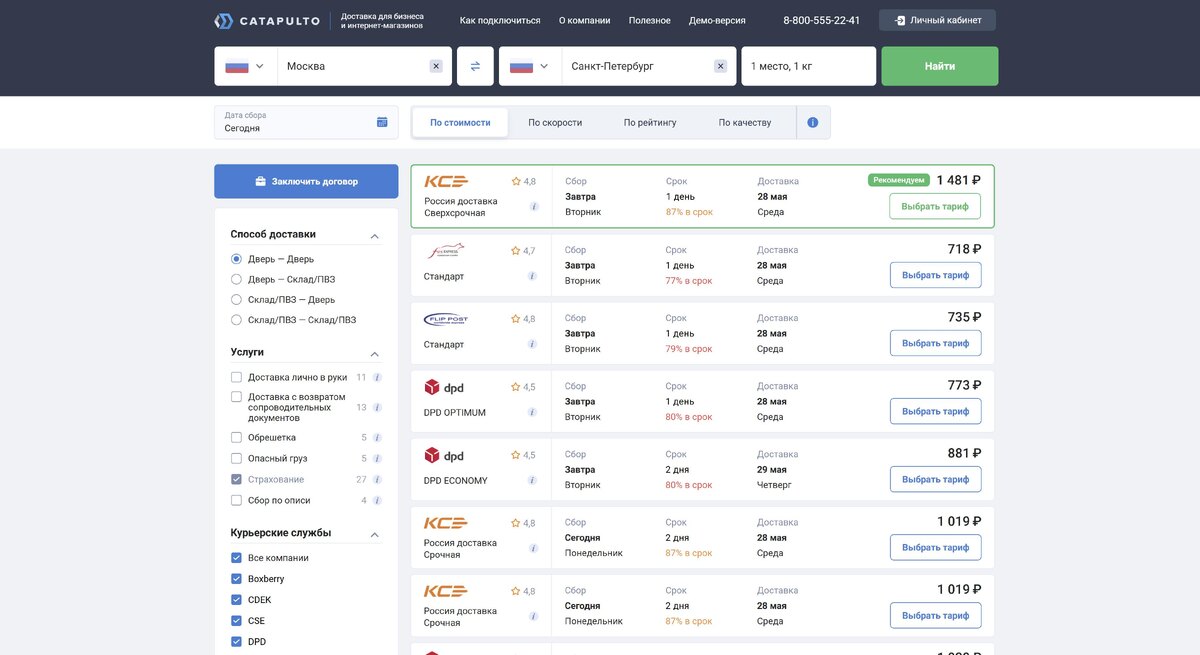The width and height of the screenshot is (1200, 655).
Task: Open the О компании menu item
Action: [x=584, y=20]
